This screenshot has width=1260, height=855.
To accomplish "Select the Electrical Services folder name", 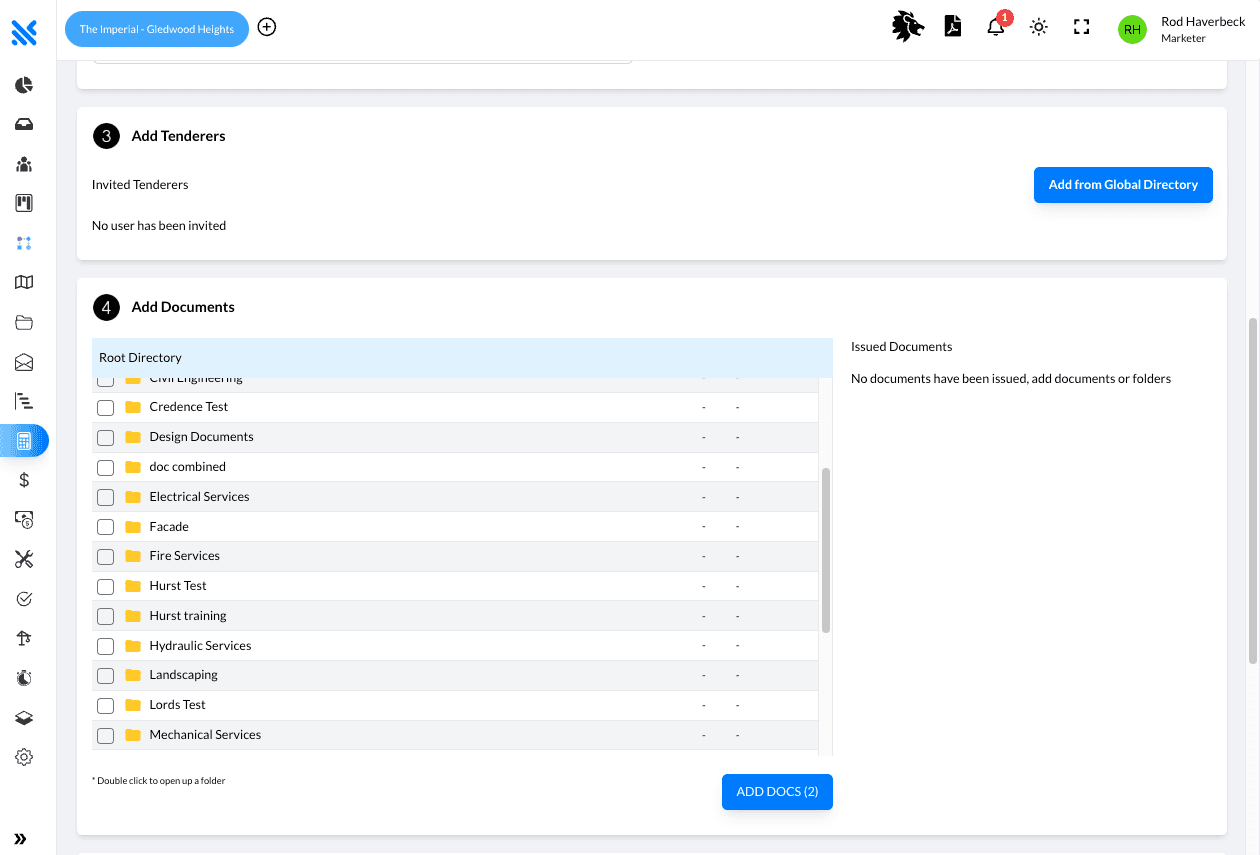I will [x=199, y=497].
